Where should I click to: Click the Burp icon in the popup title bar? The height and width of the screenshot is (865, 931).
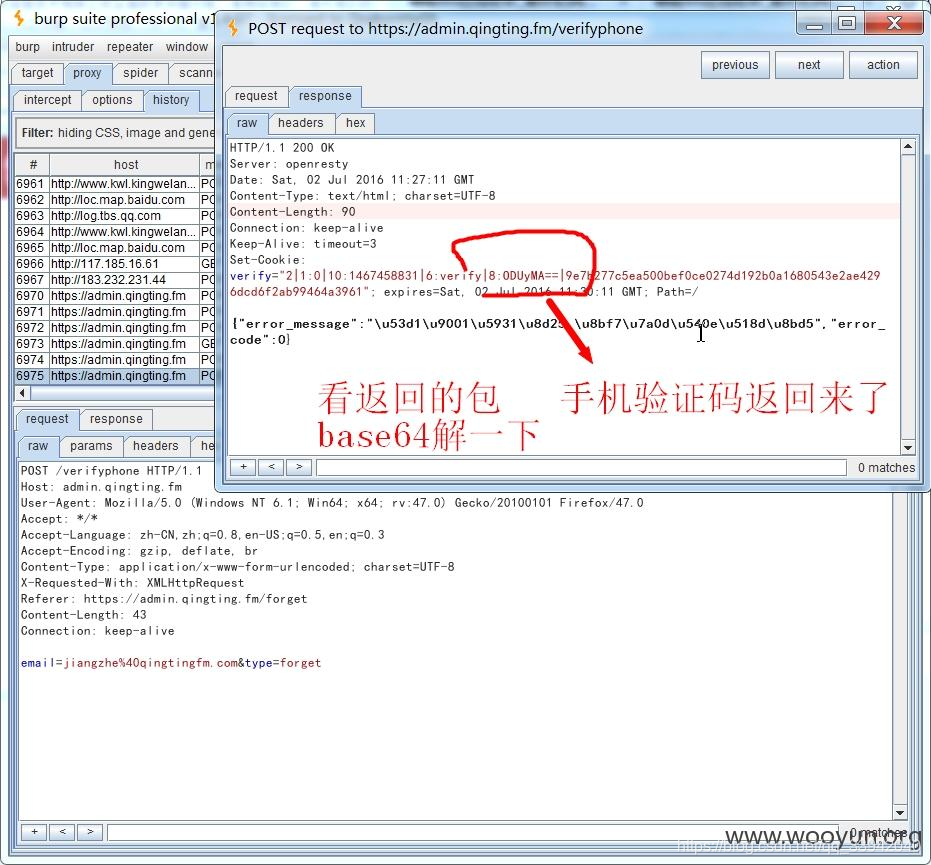click(233, 28)
